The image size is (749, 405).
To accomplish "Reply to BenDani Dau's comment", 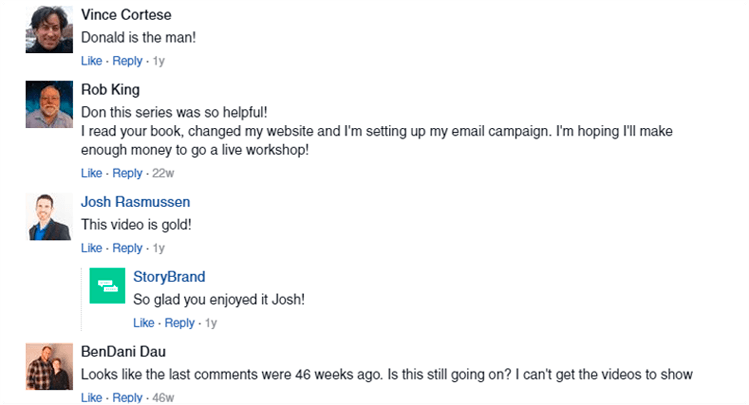I will 127,397.
